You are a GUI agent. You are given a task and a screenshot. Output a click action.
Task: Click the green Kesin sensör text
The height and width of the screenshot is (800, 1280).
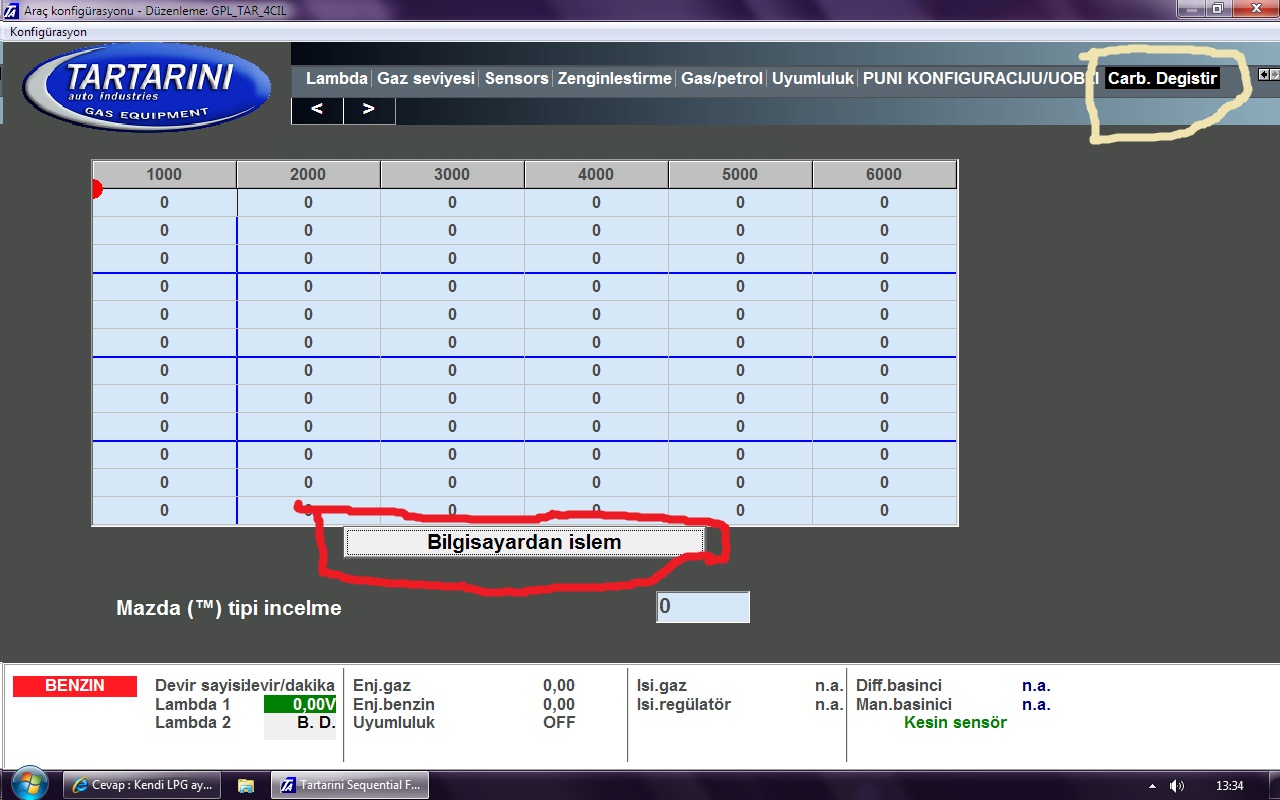pyautogui.click(x=955, y=722)
